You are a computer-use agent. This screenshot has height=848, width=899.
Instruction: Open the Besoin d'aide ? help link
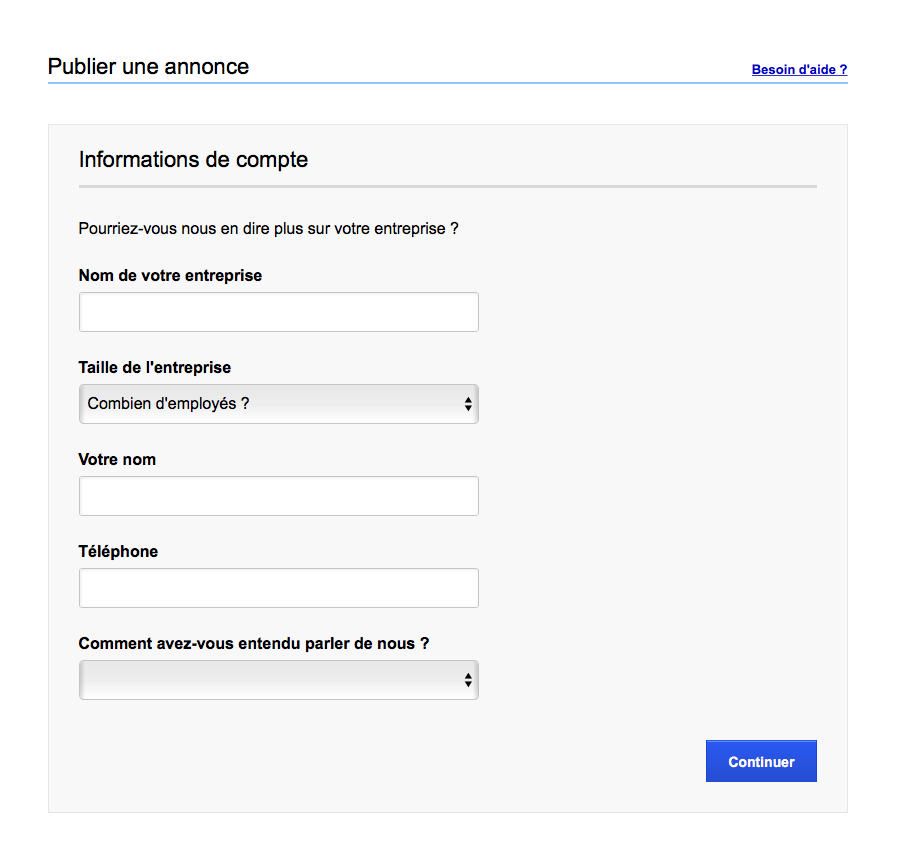(799, 69)
